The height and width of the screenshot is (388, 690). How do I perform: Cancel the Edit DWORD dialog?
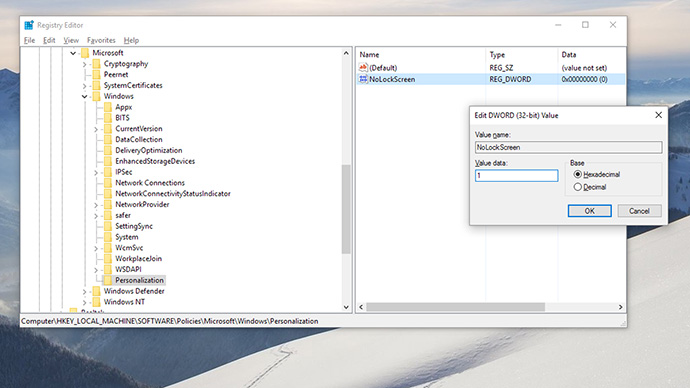coord(639,211)
